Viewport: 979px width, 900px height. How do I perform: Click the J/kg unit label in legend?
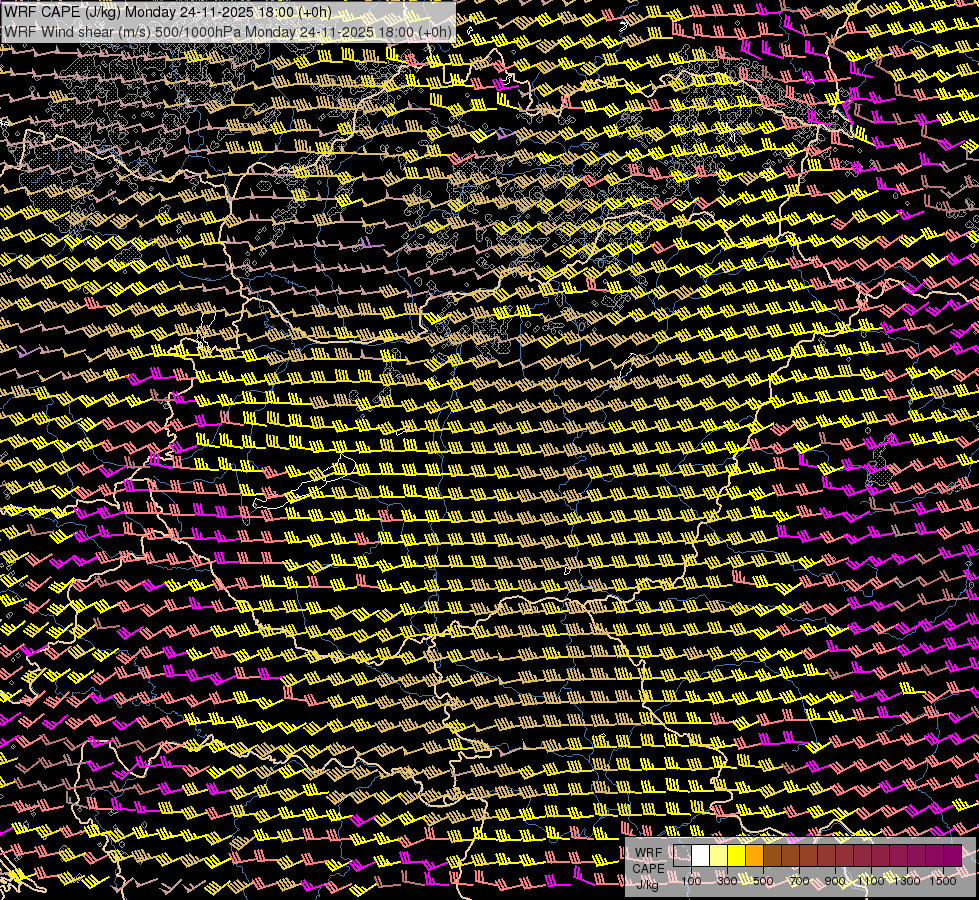pos(648,885)
